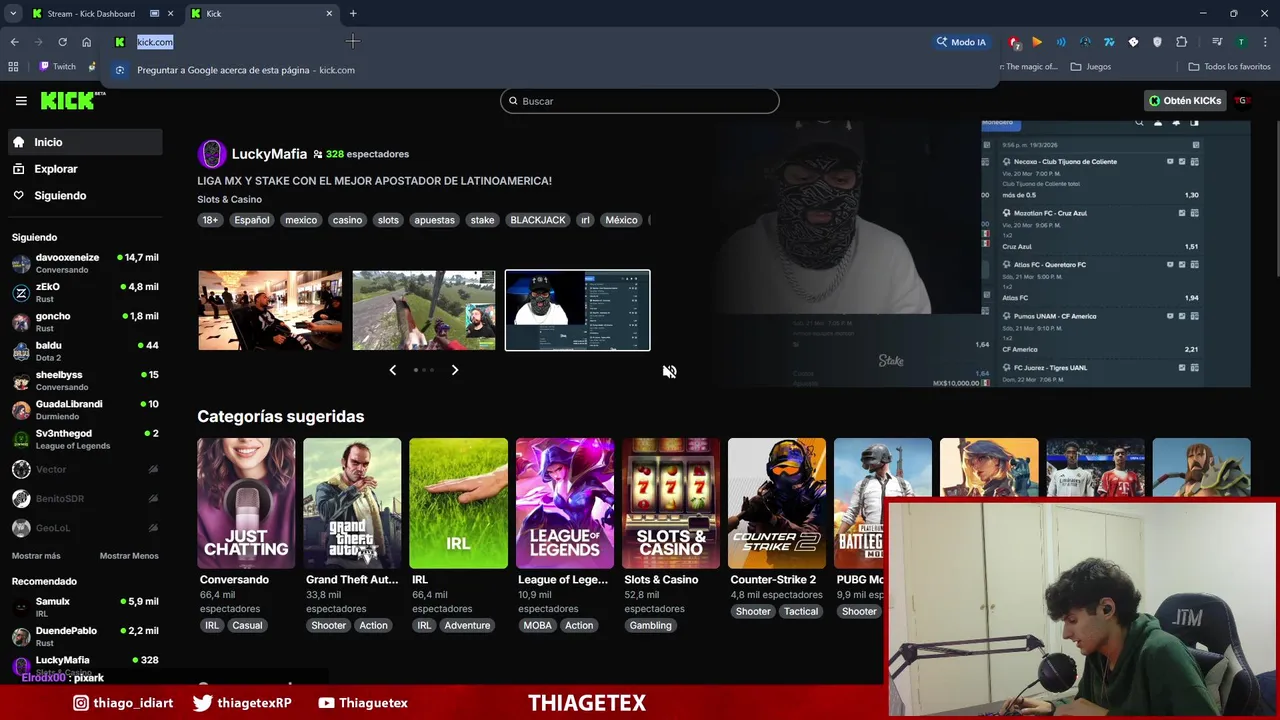
Task: Select the Slots & Casino category link under stream title
Action: click(229, 199)
